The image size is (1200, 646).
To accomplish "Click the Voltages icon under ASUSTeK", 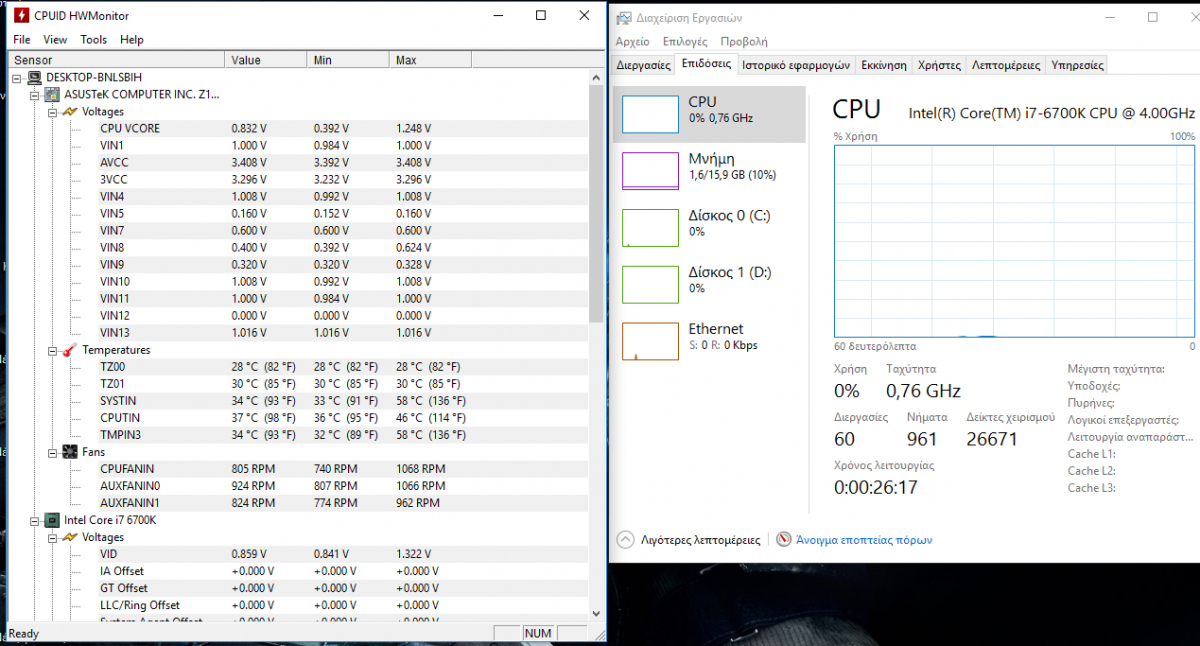I will pos(70,111).
